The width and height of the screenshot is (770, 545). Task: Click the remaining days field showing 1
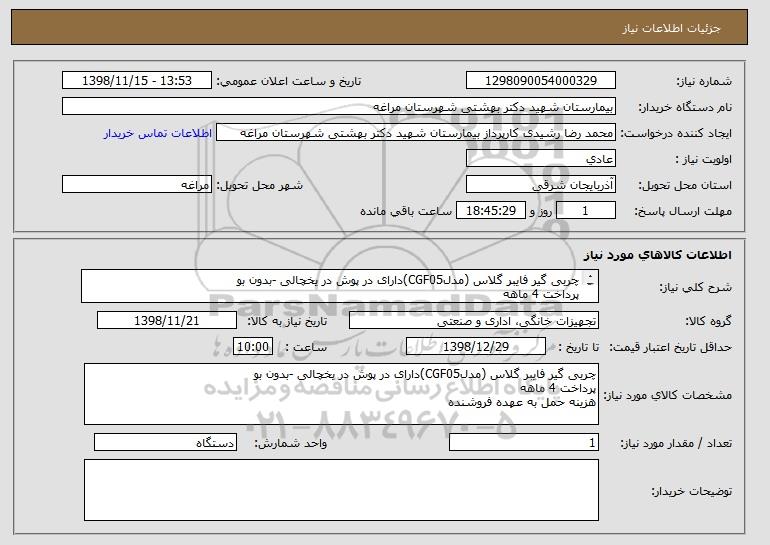pyautogui.click(x=585, y=211)
